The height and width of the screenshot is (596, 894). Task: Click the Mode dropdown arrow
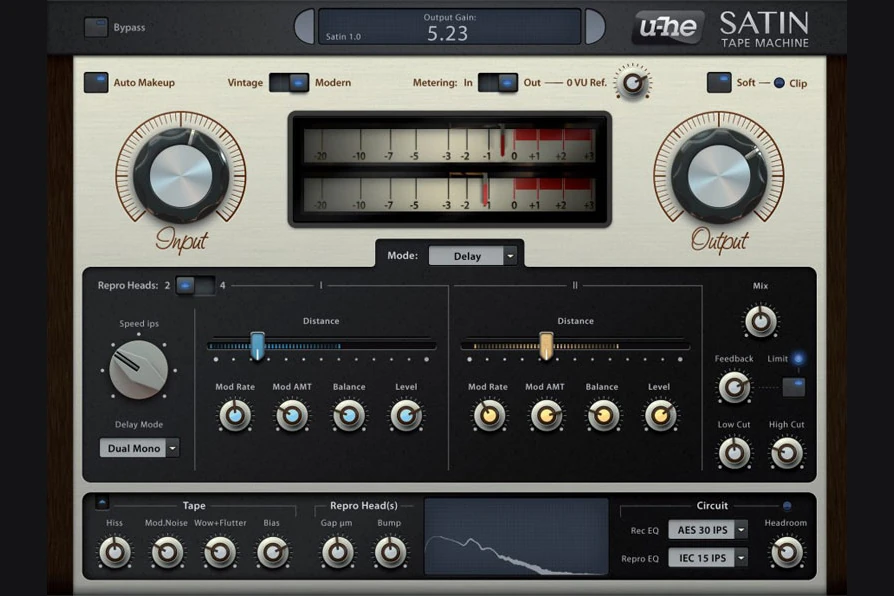pos(510,256)
